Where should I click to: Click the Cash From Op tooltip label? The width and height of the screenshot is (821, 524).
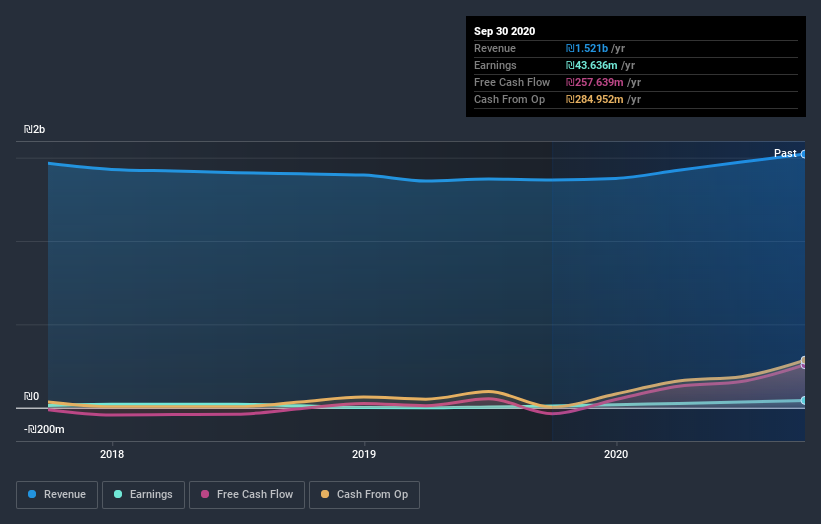[509, 99]
